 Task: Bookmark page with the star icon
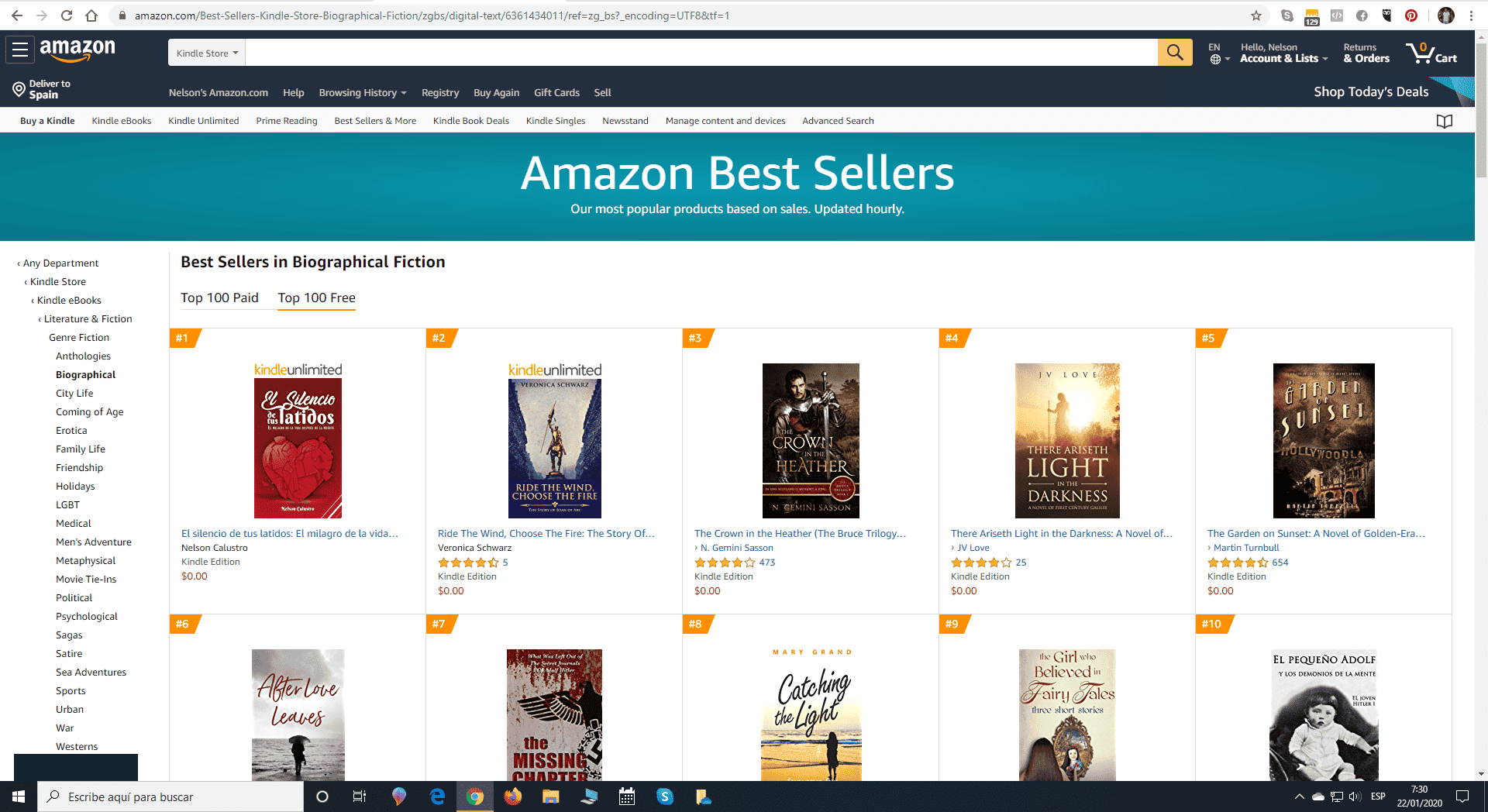pyautogui.click(x=1256, y=15)
